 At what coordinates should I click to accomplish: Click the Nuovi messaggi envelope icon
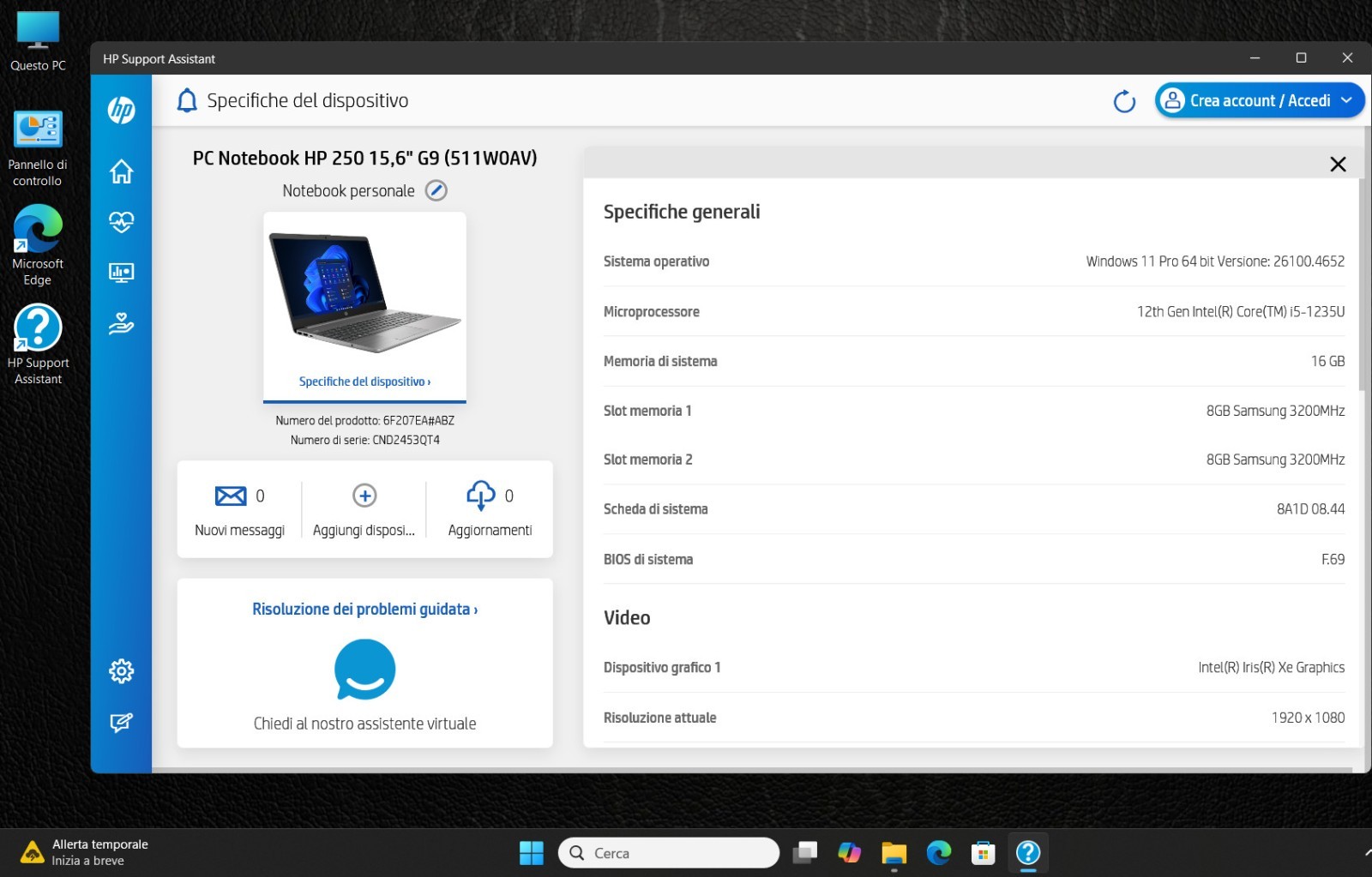pyautogui.click(x=230, y=496)
